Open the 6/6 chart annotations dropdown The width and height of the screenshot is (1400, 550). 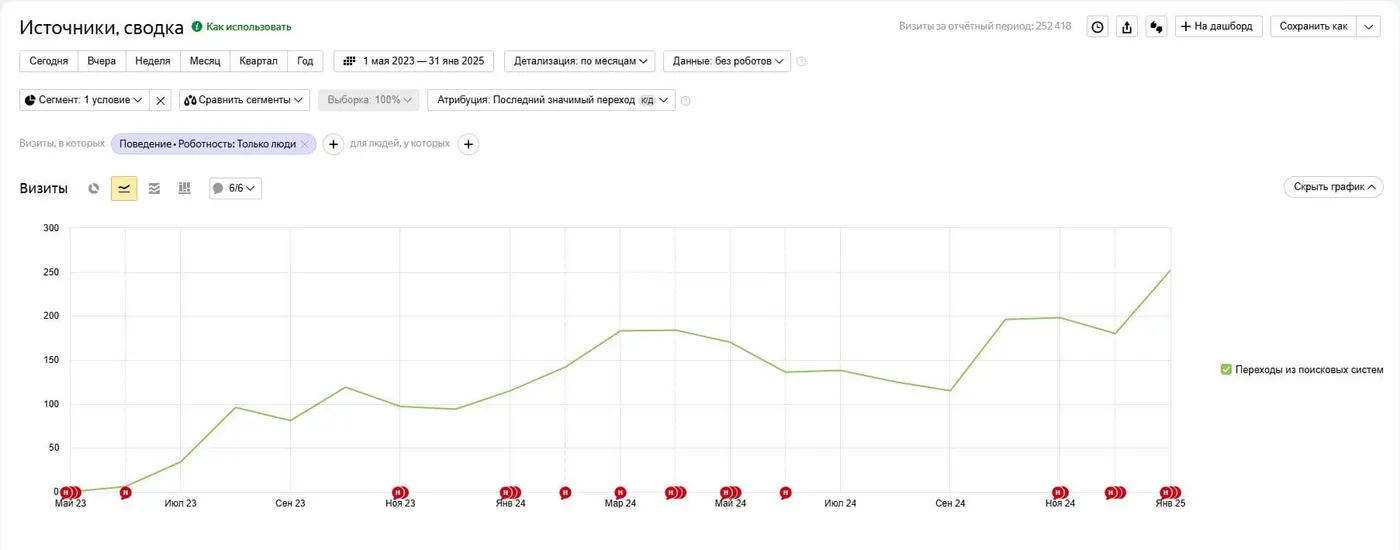point(235,188)
